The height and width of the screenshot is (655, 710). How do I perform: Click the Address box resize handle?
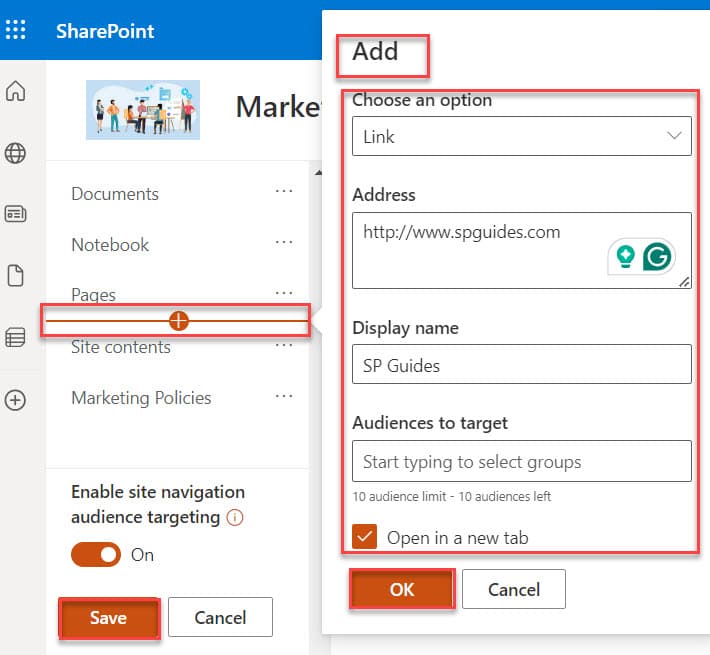[x=684, y=282]
